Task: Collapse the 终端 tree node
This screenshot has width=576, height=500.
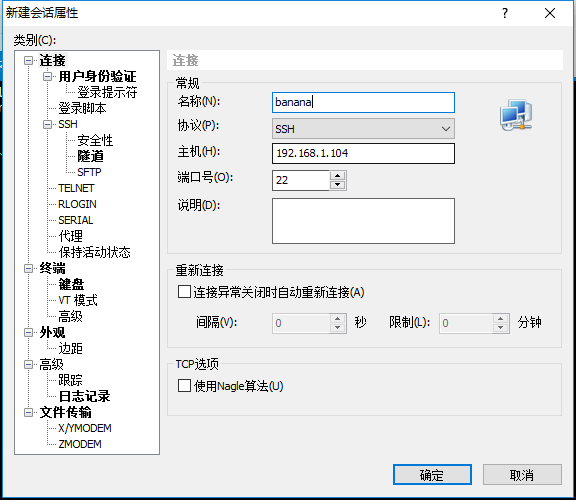Action: click(x=28, y=269)
